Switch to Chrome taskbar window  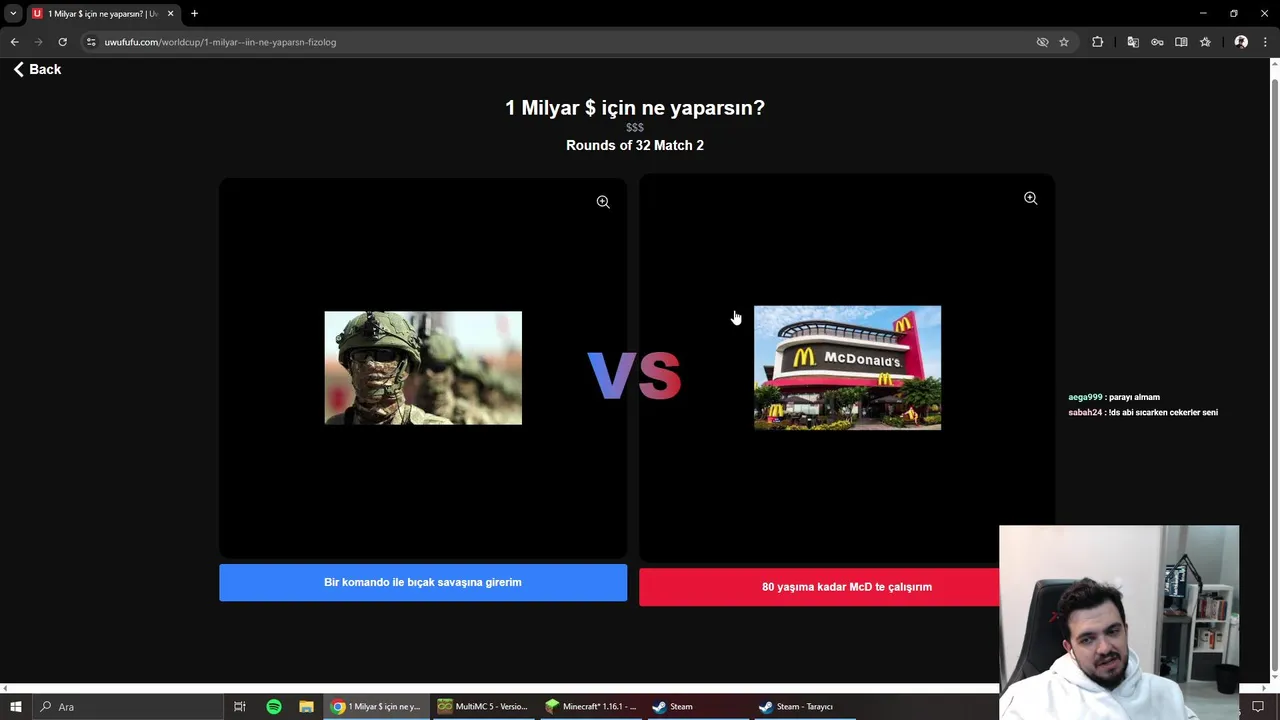coord(377,706)
